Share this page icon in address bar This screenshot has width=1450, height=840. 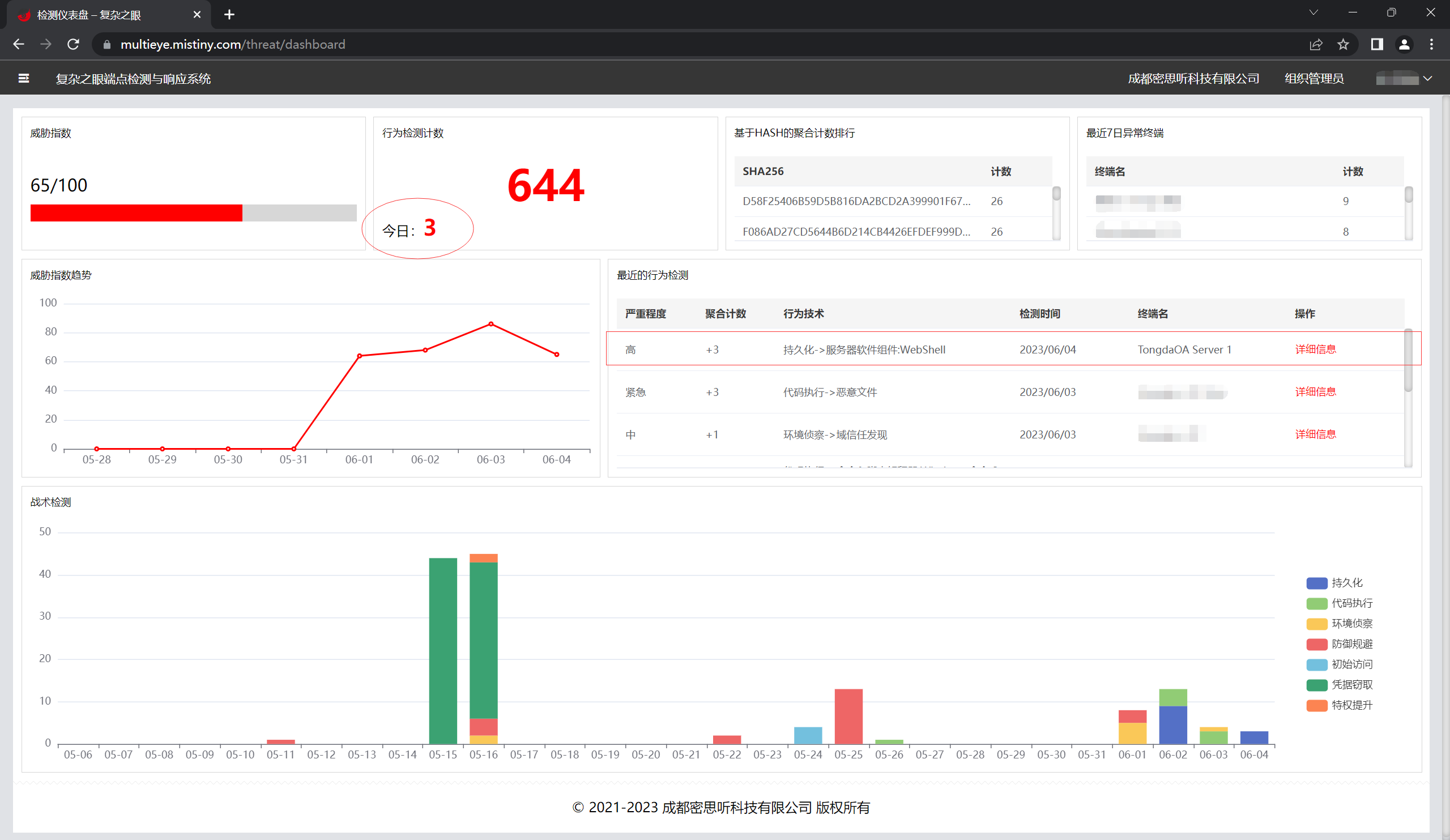1315,44
